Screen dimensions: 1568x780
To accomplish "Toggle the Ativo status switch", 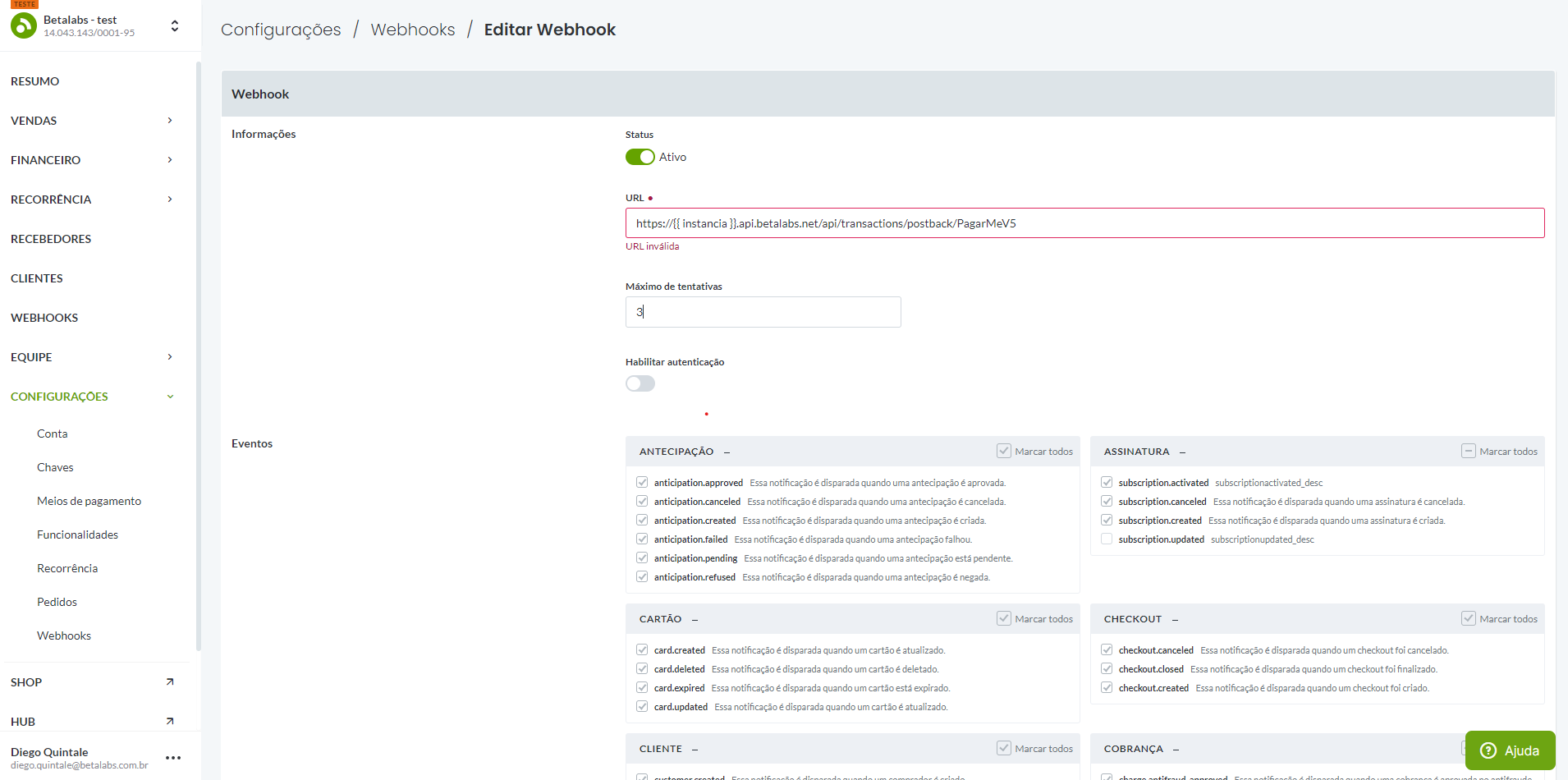I will tap(640, 157).
